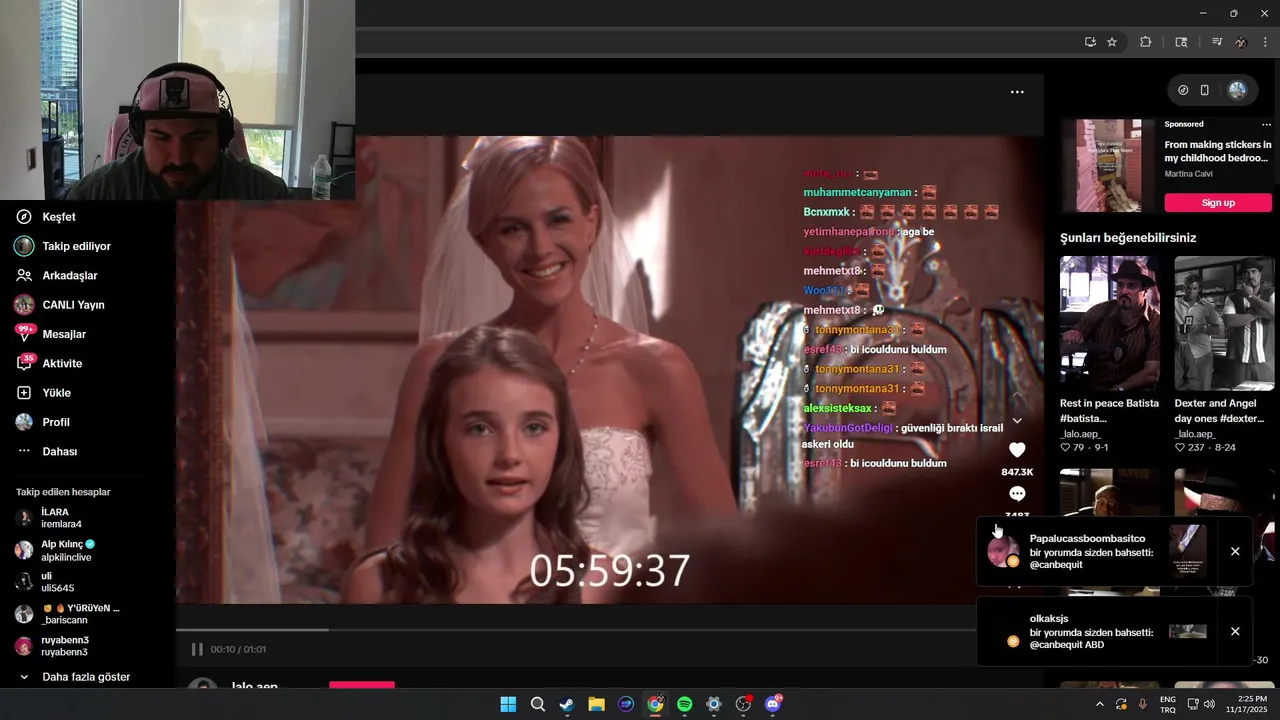Open the video comments icon
The width and height of the screenshot is (1280, 720).
pos(1017,494)
